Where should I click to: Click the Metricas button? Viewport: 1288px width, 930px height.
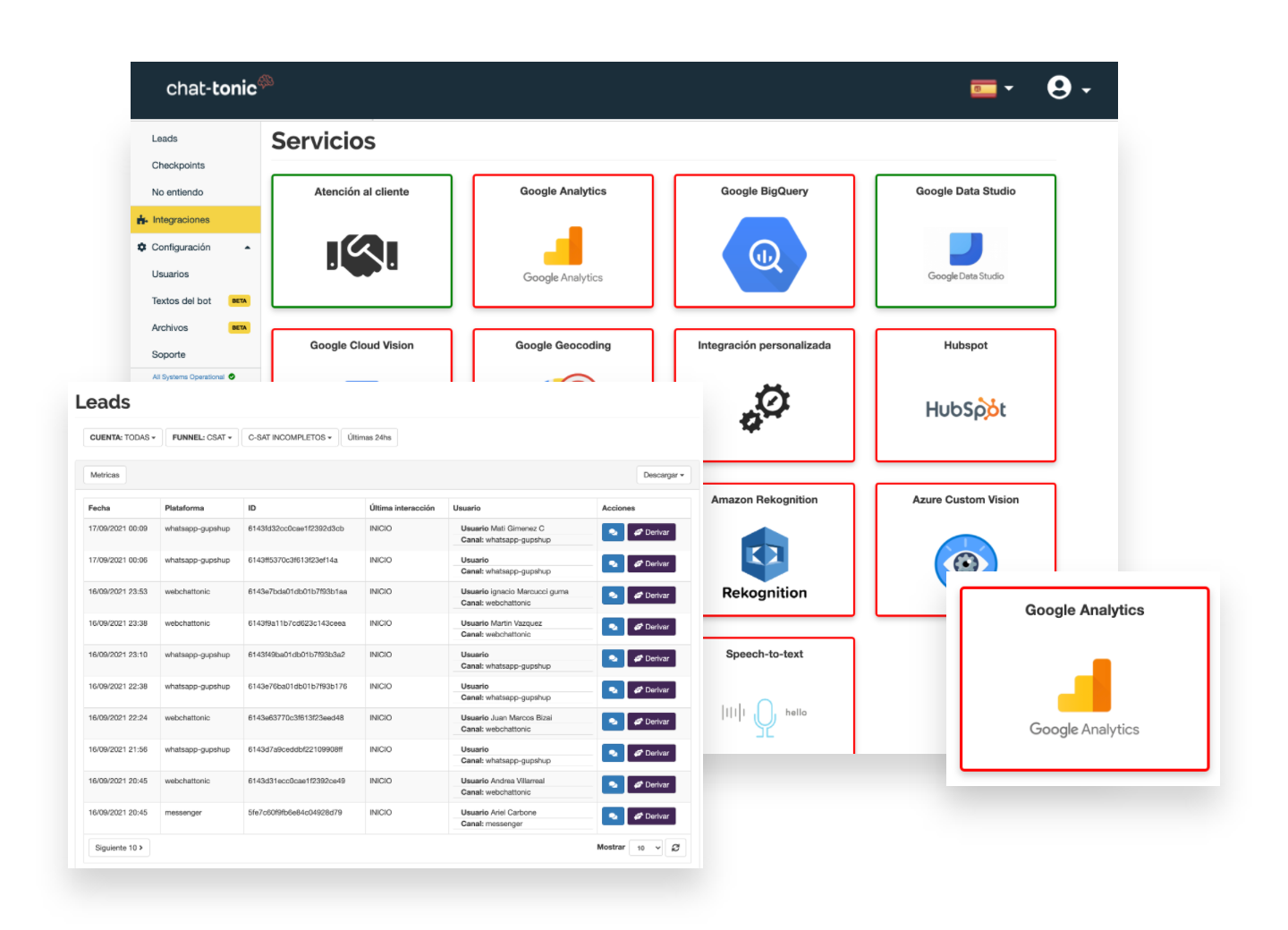tap(105, 475)
